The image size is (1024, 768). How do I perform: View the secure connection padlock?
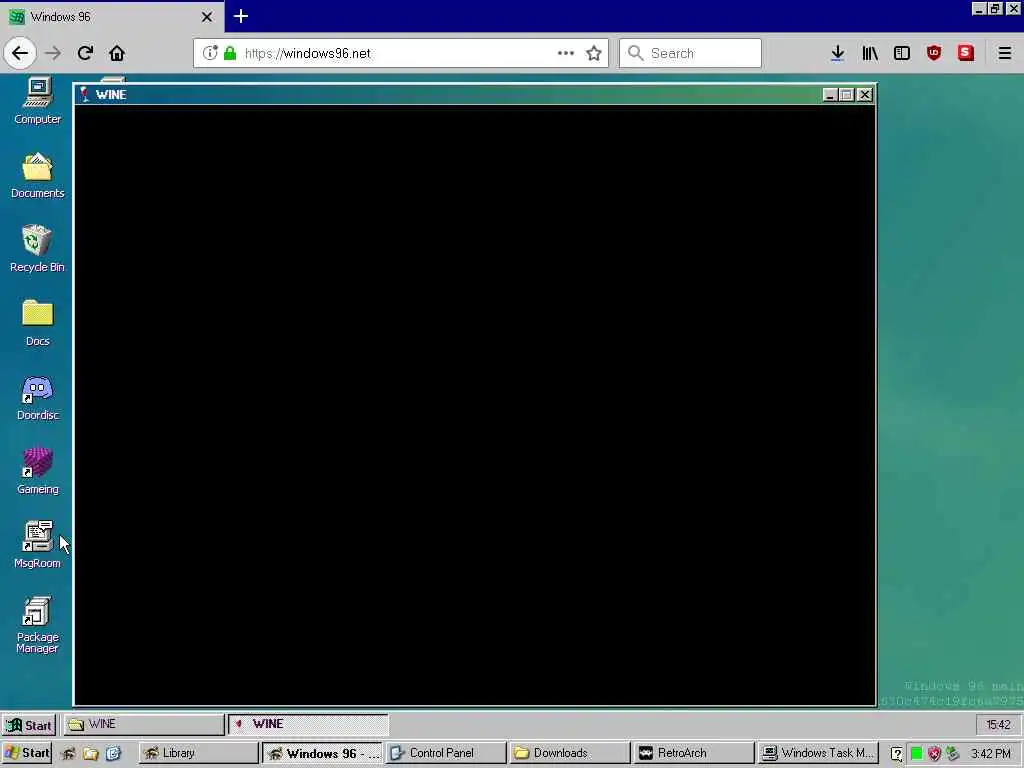pyautogui.click(x=230, y=53)
